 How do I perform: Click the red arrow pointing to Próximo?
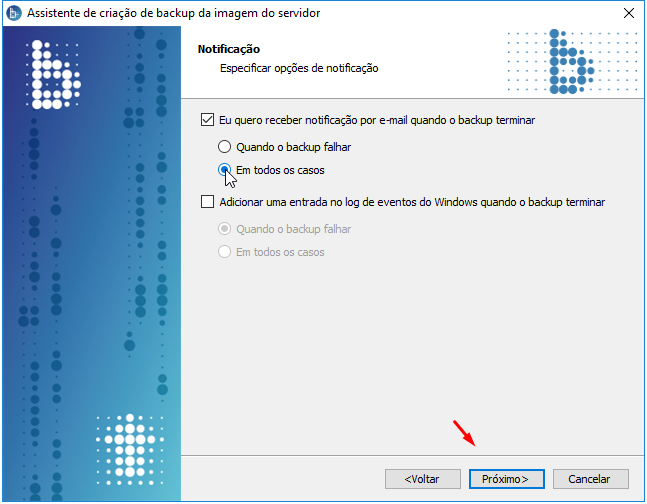pos(464,433)
